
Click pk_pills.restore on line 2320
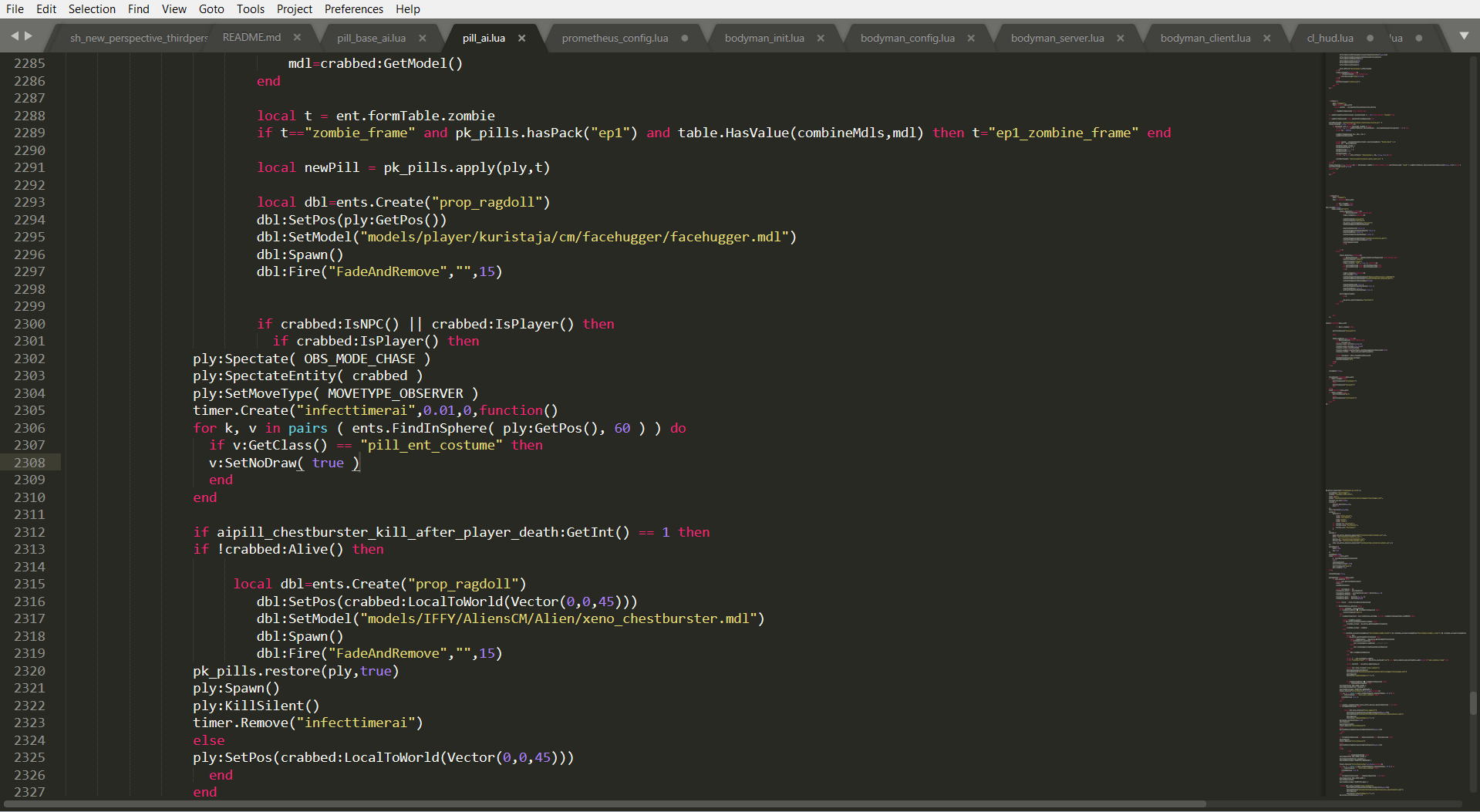(257, 671)
